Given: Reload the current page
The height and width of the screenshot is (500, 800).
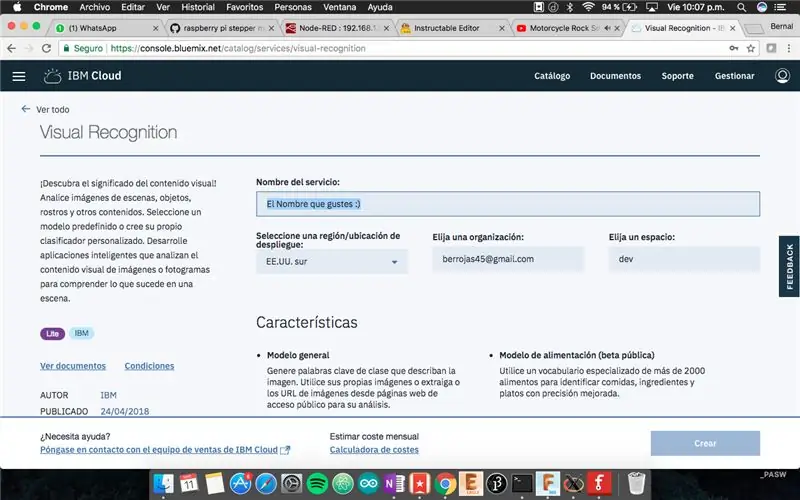Looking at the screenshot, I should [46, 48].
